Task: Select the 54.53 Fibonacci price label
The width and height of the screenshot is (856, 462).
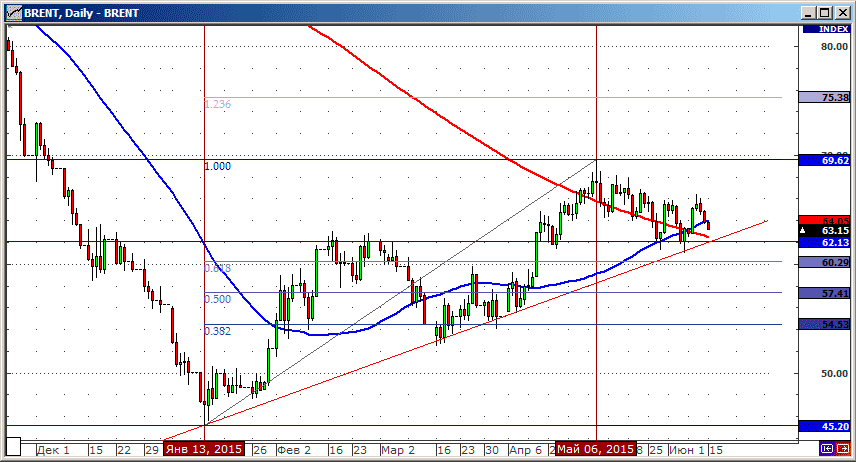Action: click(824, 324)
